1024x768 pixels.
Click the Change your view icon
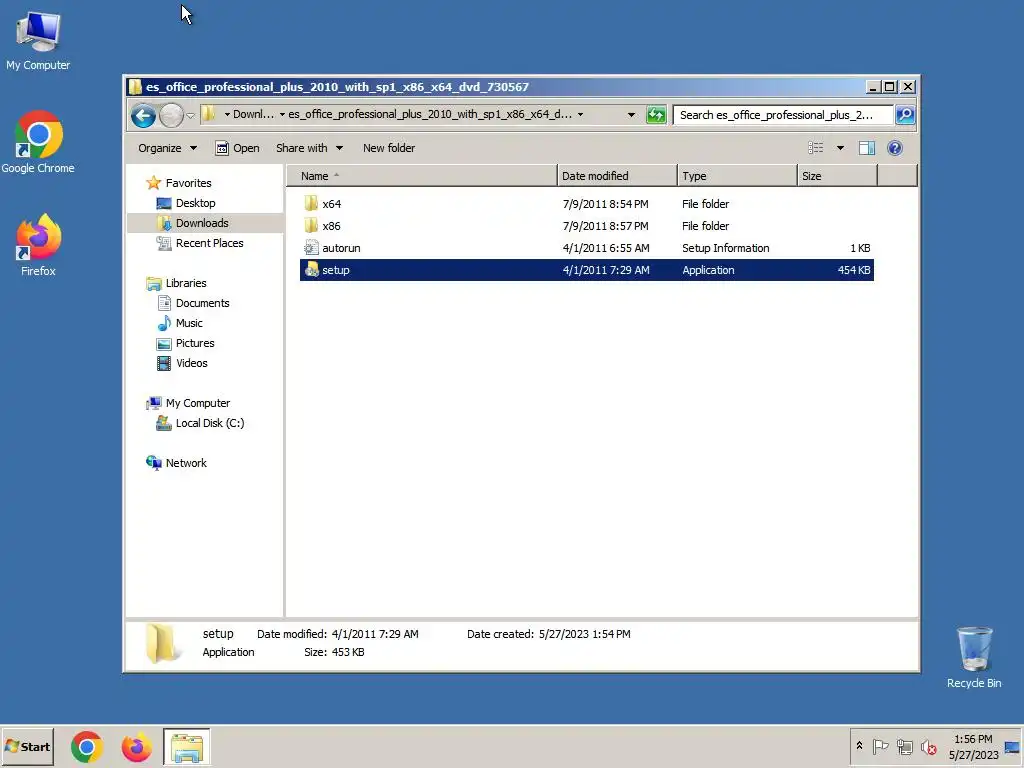(x=816, y=148)
